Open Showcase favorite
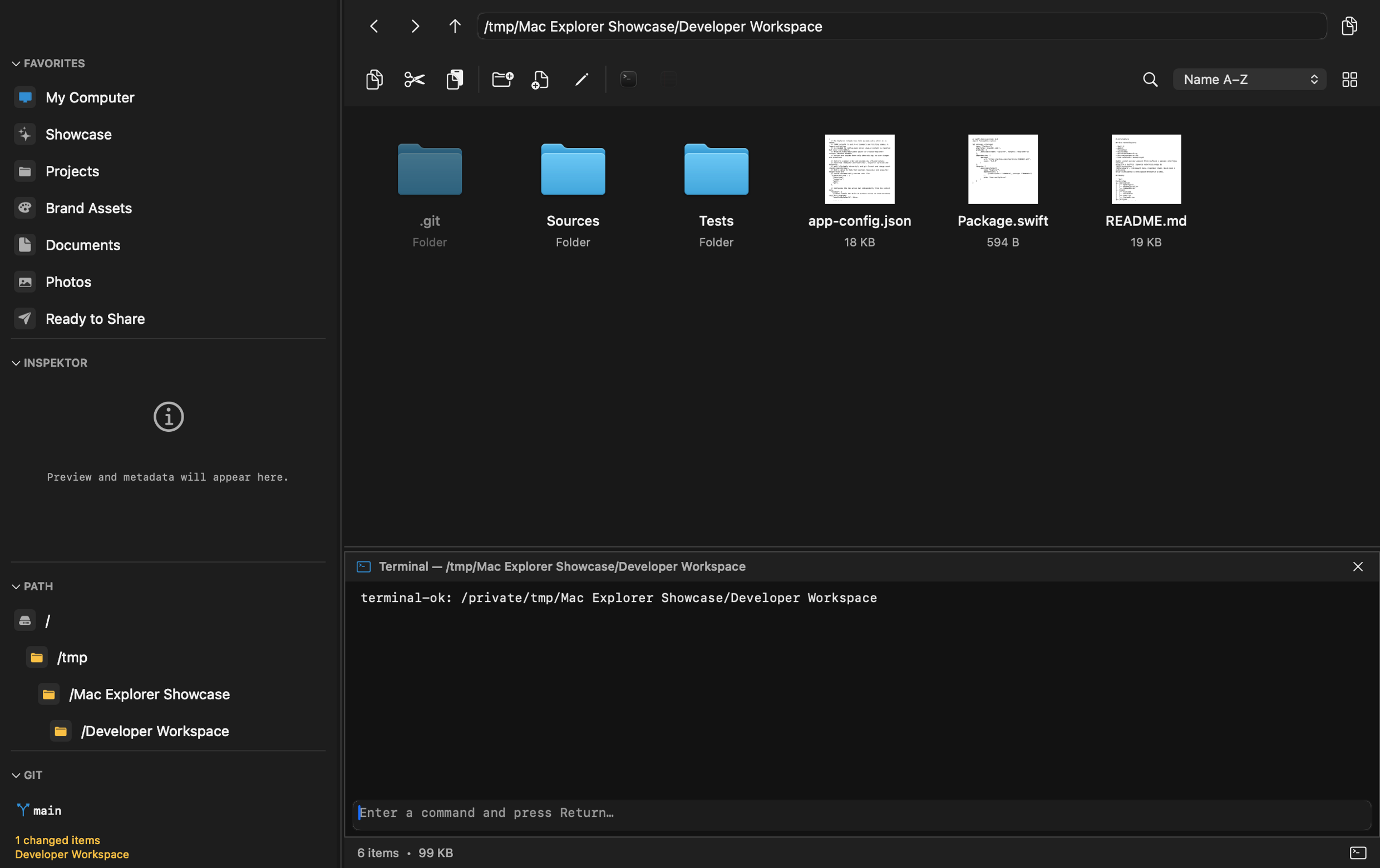 point(168,135)
